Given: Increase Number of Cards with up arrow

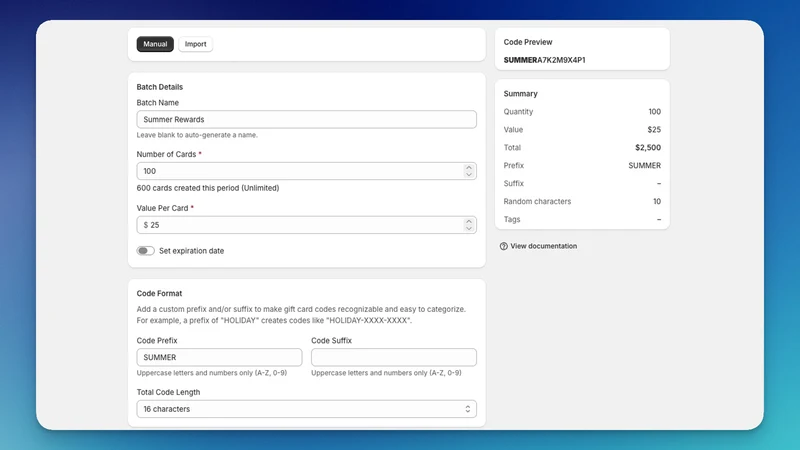Looking at the screenshot, I should [468, 167].
